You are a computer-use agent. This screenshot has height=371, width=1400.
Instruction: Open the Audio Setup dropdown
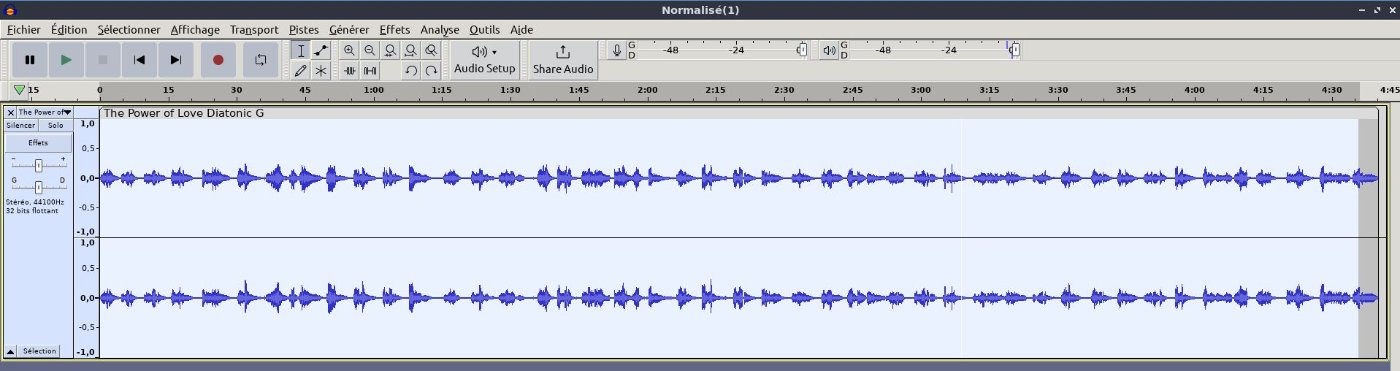[x=485, y=60]
